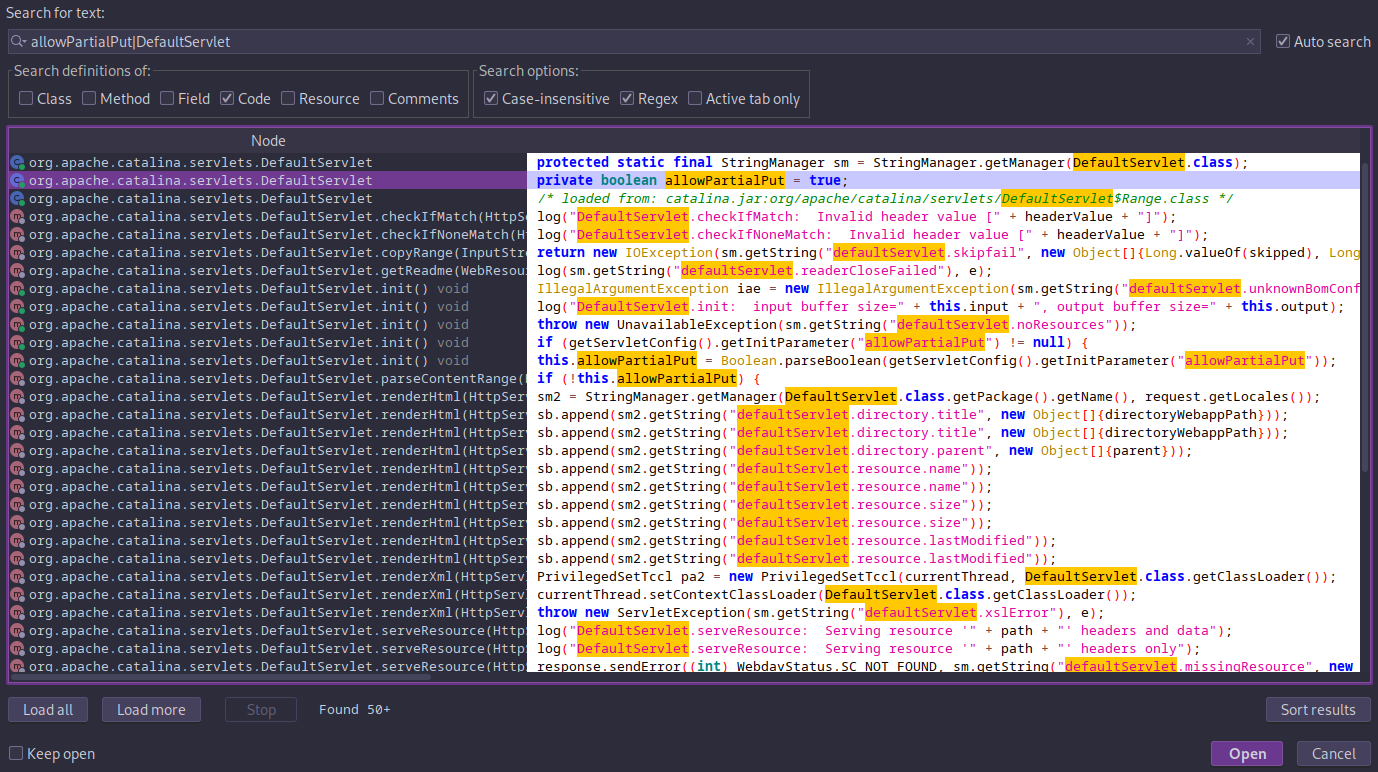Click the method icon next to checkIfMatch entry

(18, 216)
